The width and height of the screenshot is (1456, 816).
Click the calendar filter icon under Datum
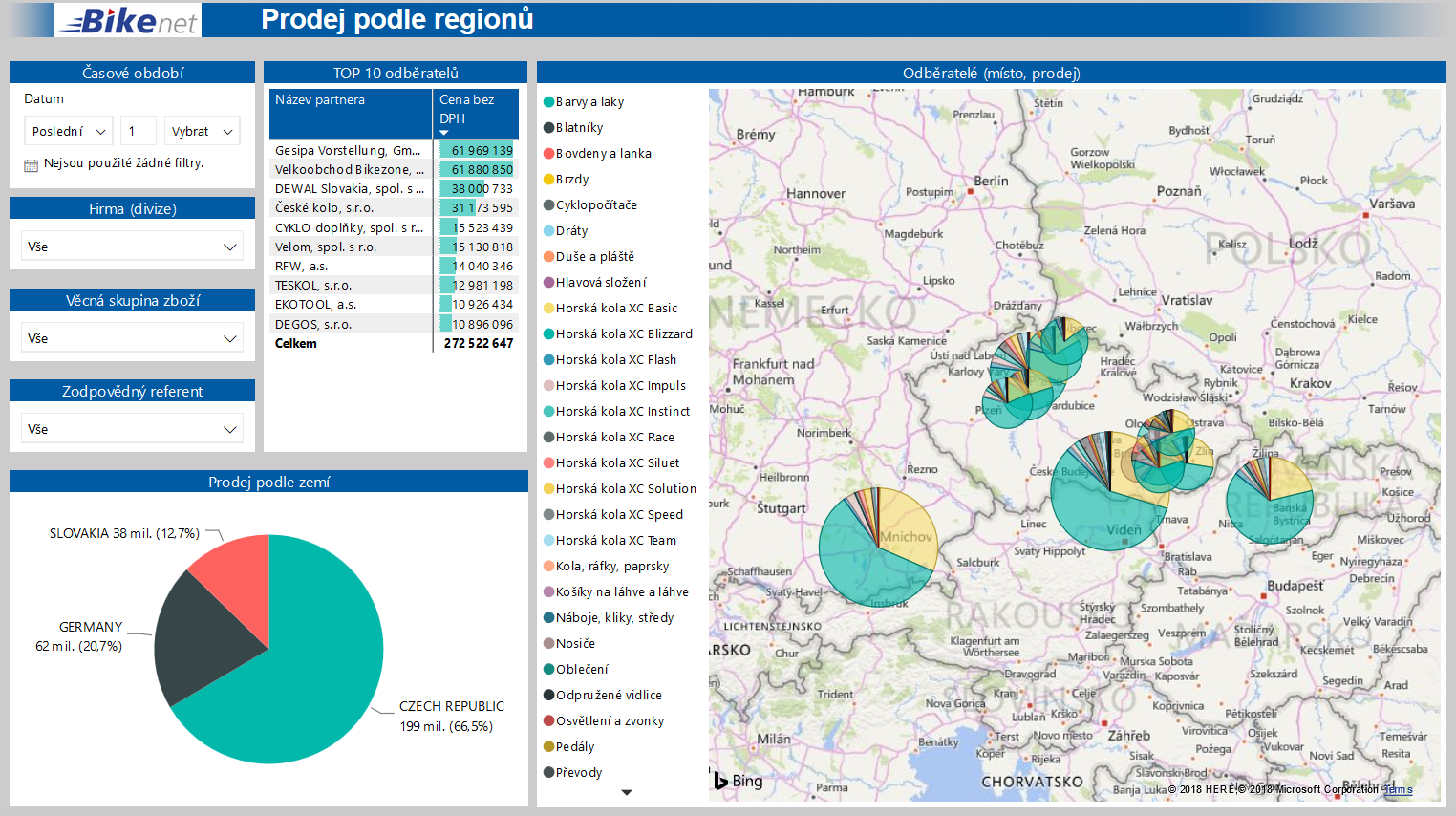(x=31, y=165)
